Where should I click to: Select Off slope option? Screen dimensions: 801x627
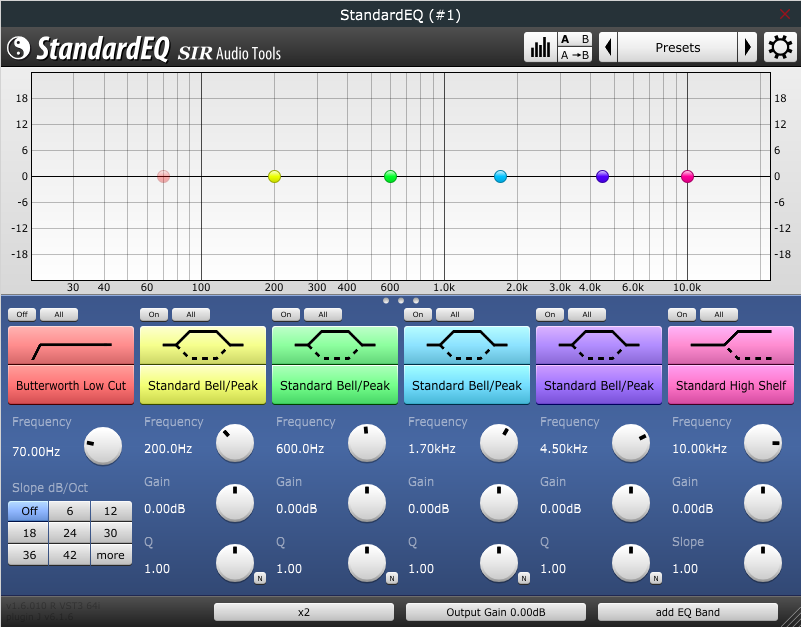[29, 510]
